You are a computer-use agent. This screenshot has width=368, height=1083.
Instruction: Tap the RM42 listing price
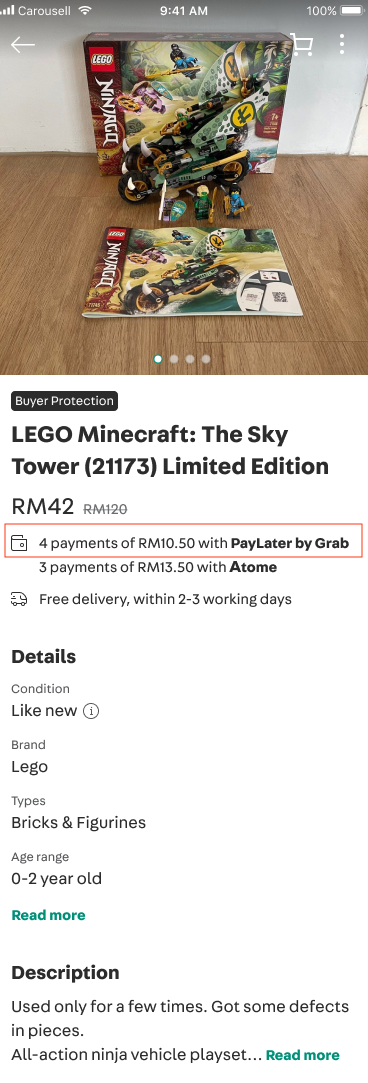[x=42, y=508]
